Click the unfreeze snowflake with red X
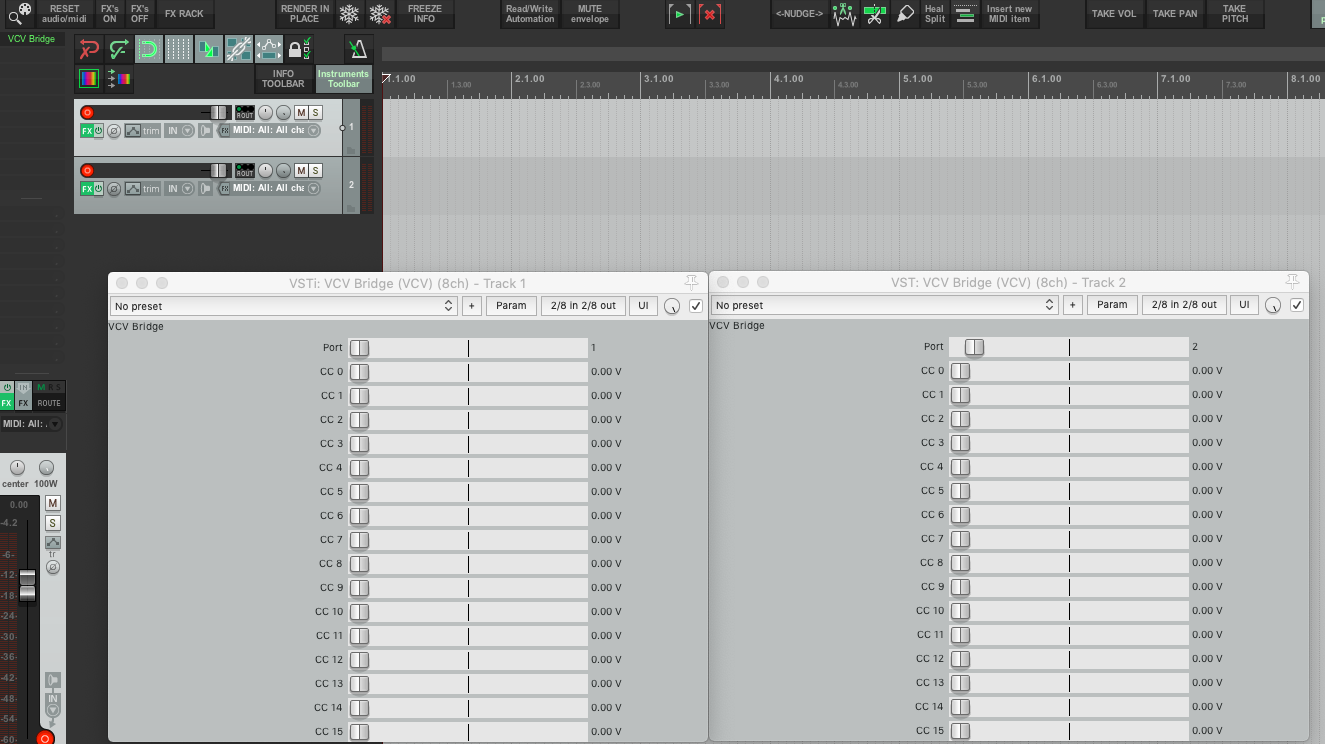1325x744 pixels. 380,14
